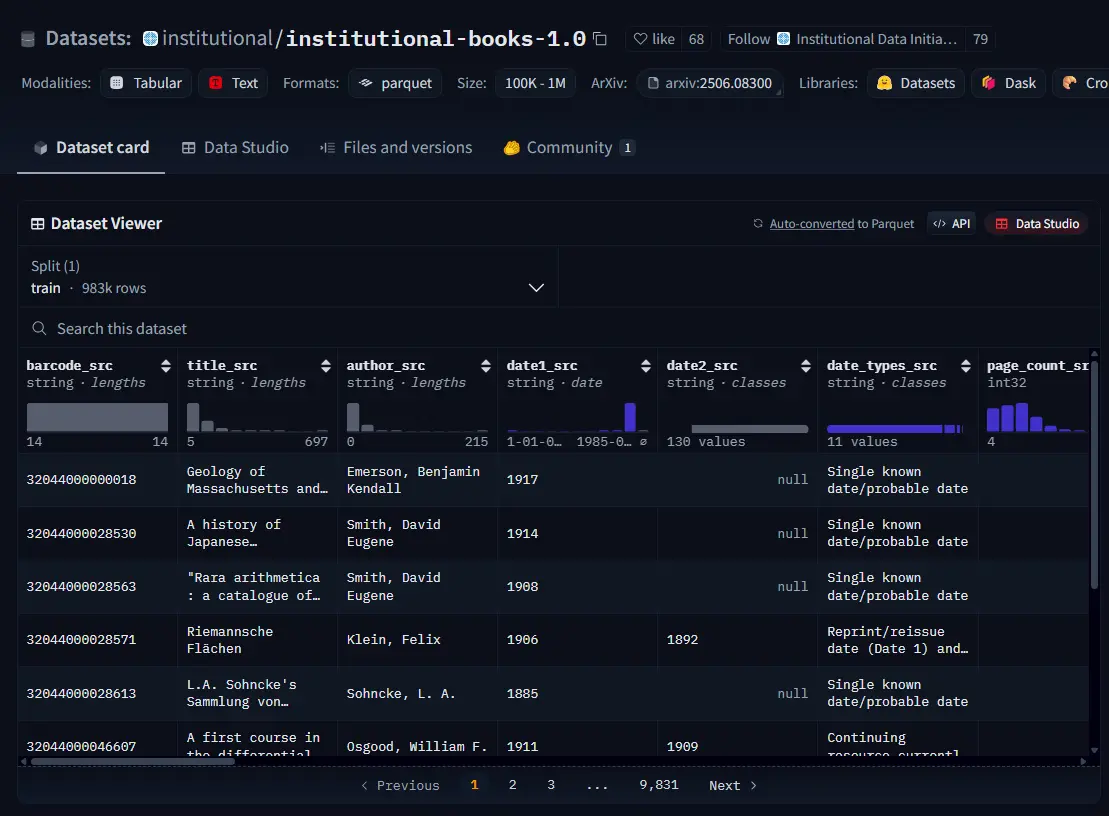Go to Next page of results
Viewport: 1109px width, 816px height.
(x=733, y=785)
